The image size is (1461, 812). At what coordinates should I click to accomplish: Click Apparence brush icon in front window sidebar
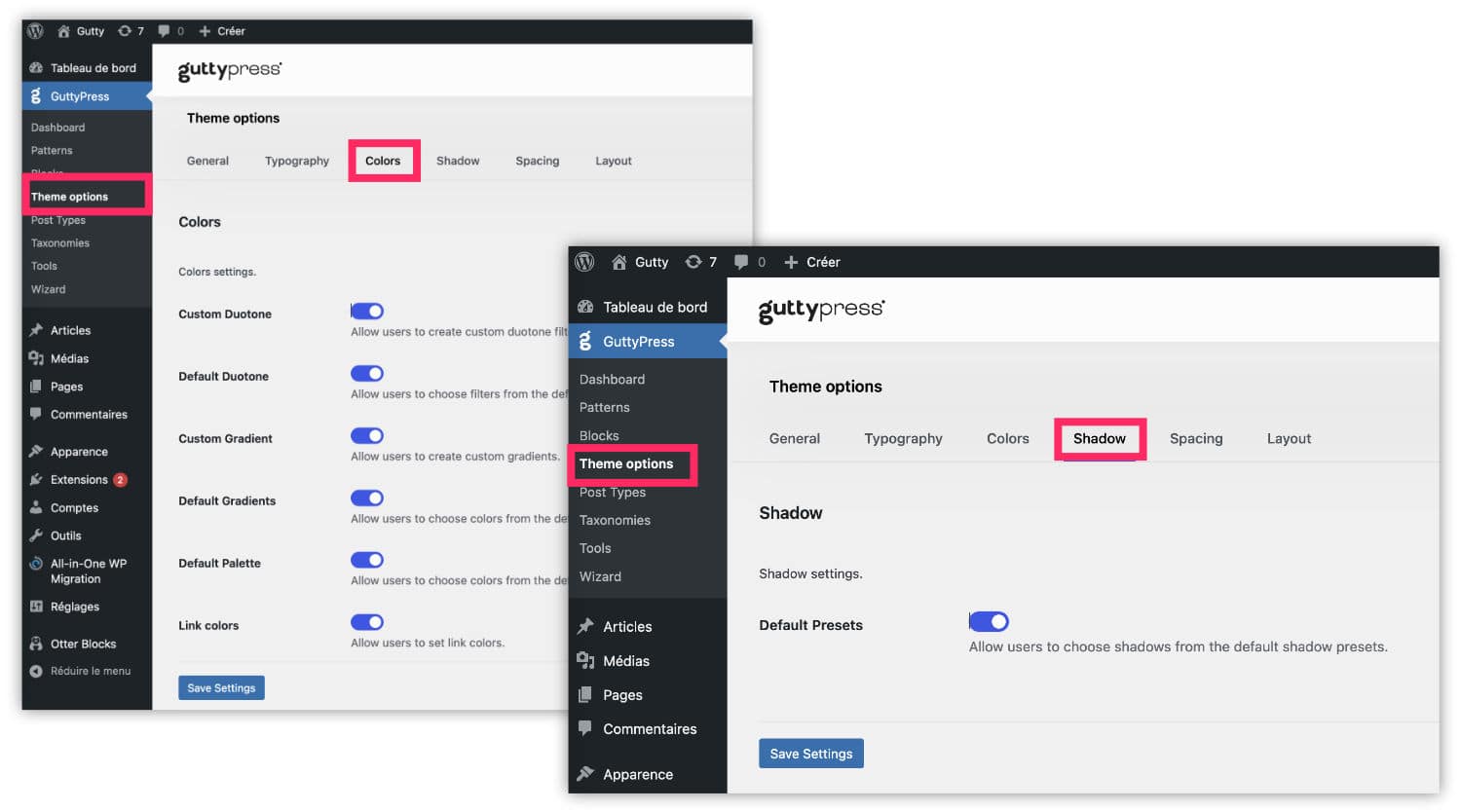tap(585, 774)
